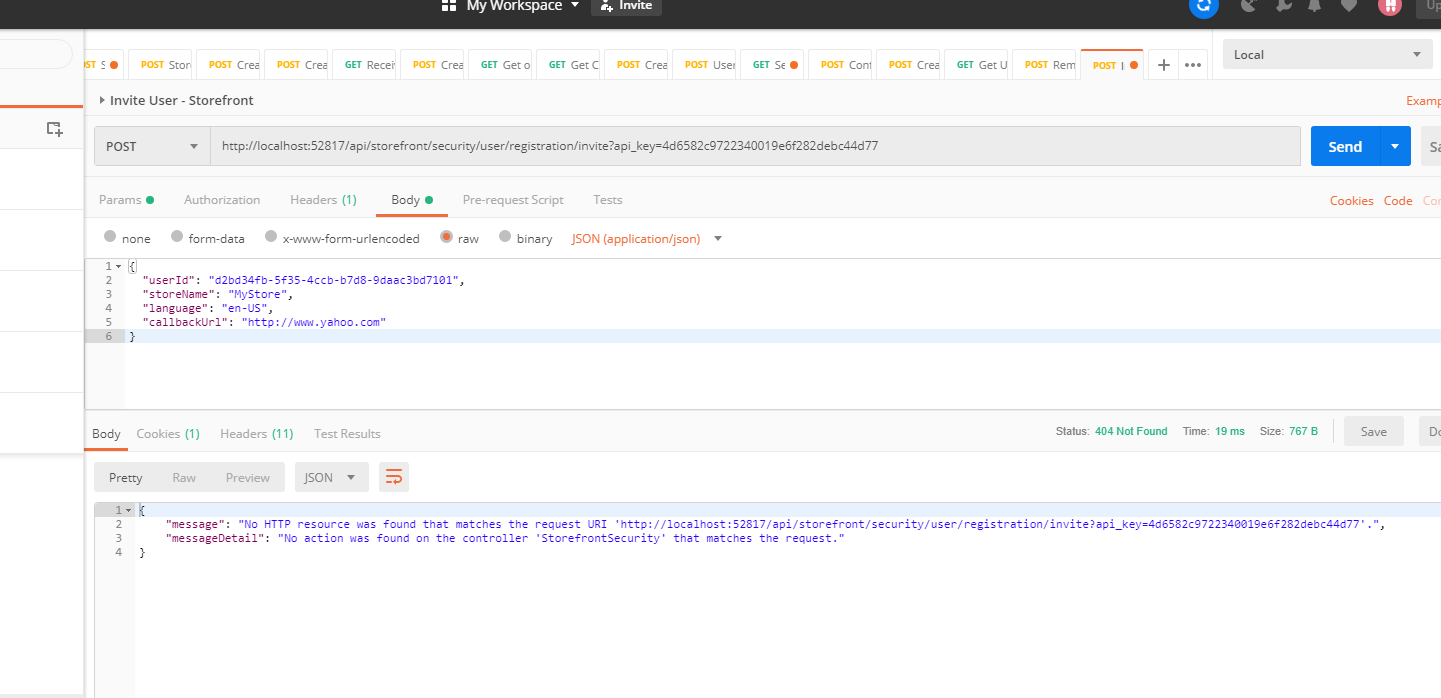Open the Send button dropdown arrow
Screen dimensions: 1441x698
[1395, 146]
